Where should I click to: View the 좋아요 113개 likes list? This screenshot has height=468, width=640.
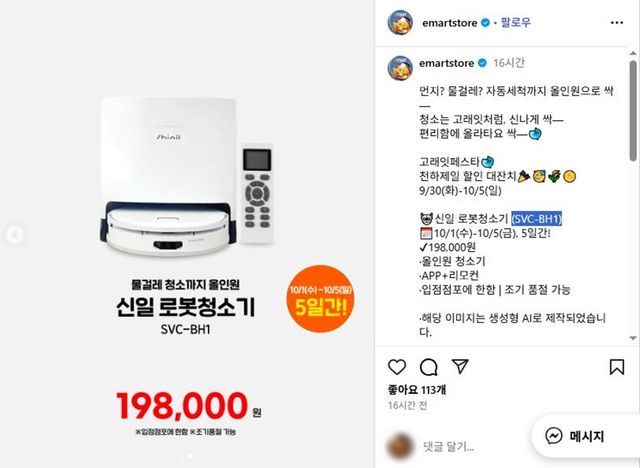point(417,390)
